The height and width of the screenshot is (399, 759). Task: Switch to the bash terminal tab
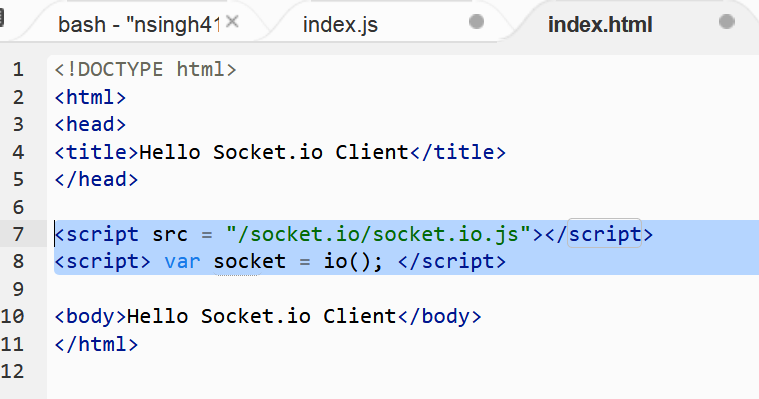(139, 24)
